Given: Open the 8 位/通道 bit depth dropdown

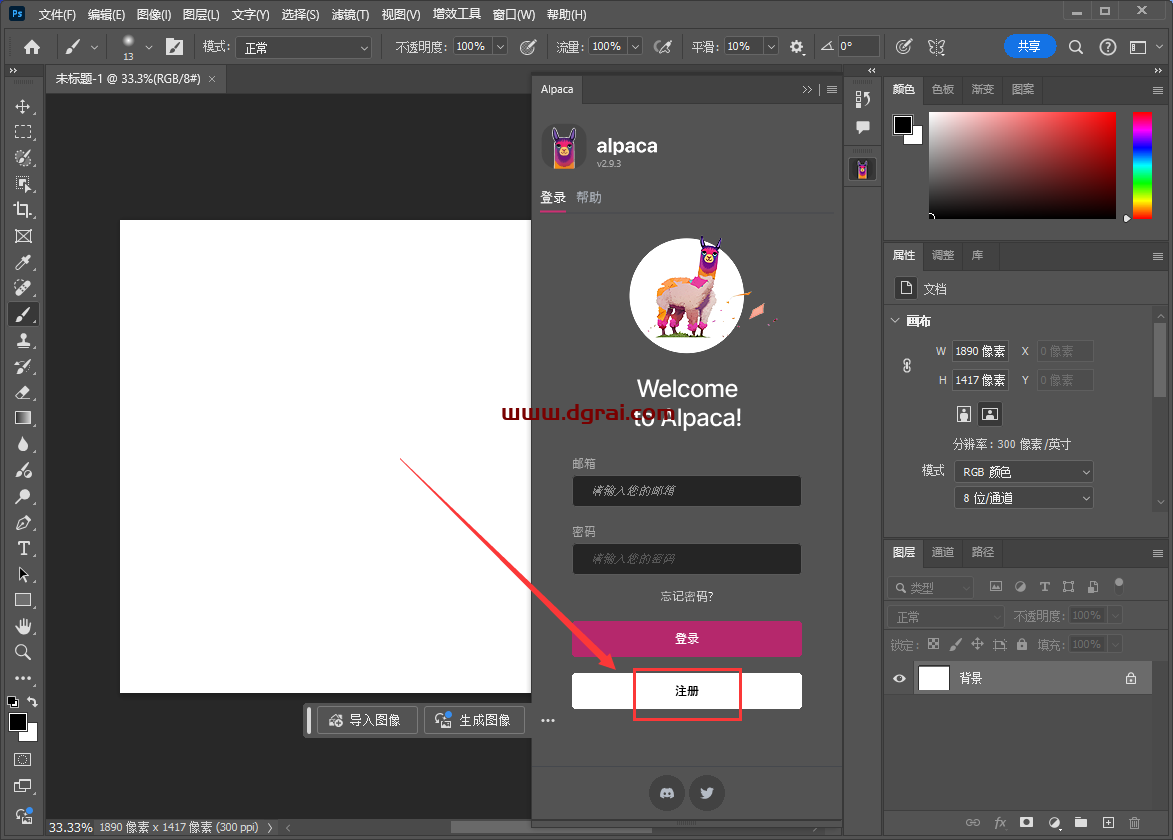Looking at the screenshot, I should 1023,497.
